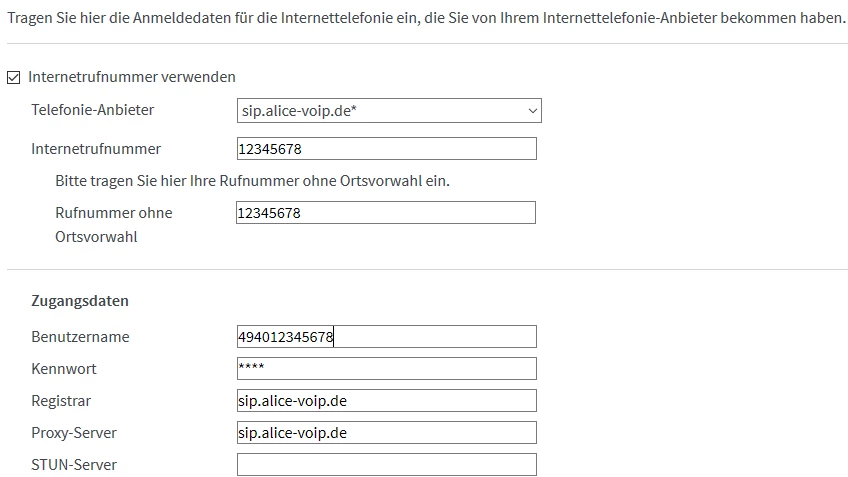Open the Telefonie-Anbieter dropdown
Viewport: 848px width, 477px height.
point(388,111)
